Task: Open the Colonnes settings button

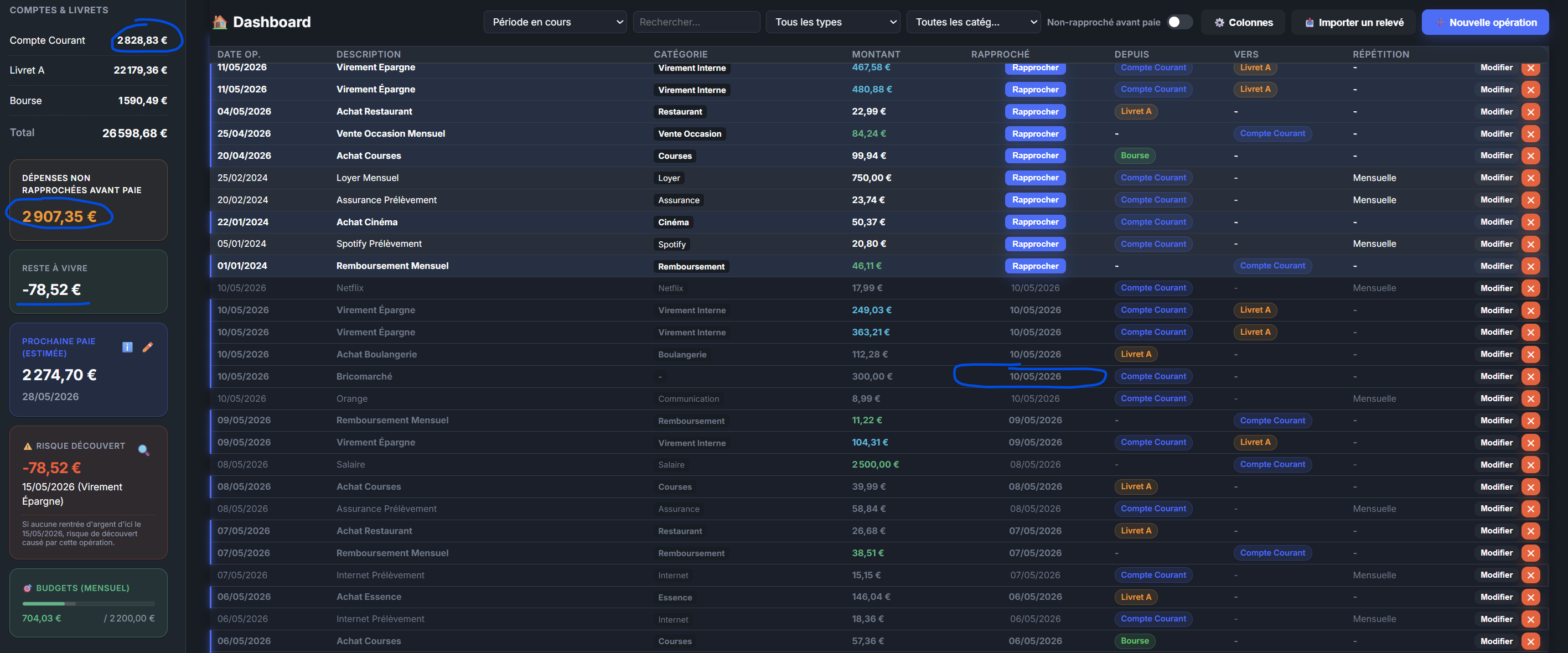Action: 1243,22
